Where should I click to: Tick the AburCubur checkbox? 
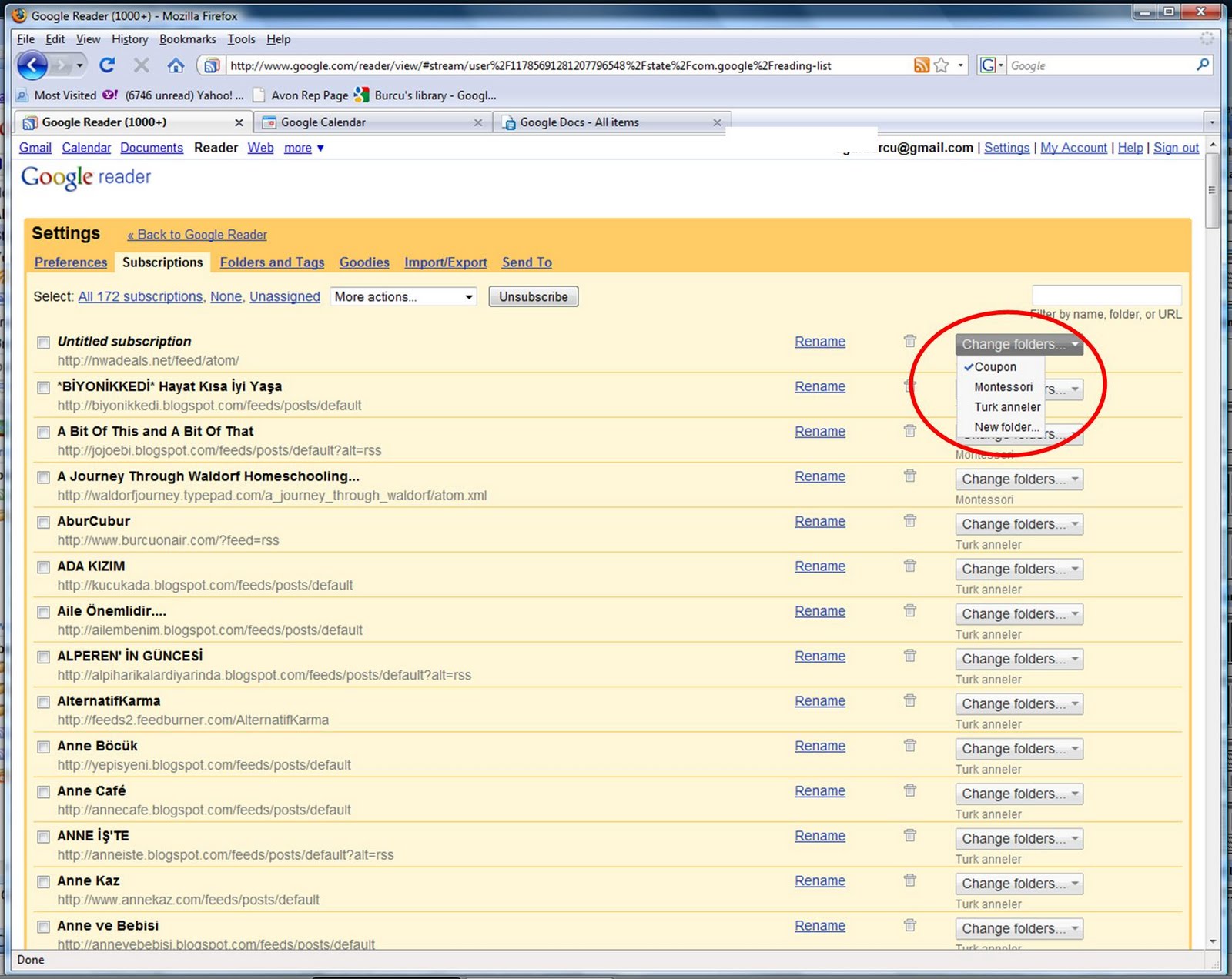[44, 522]
